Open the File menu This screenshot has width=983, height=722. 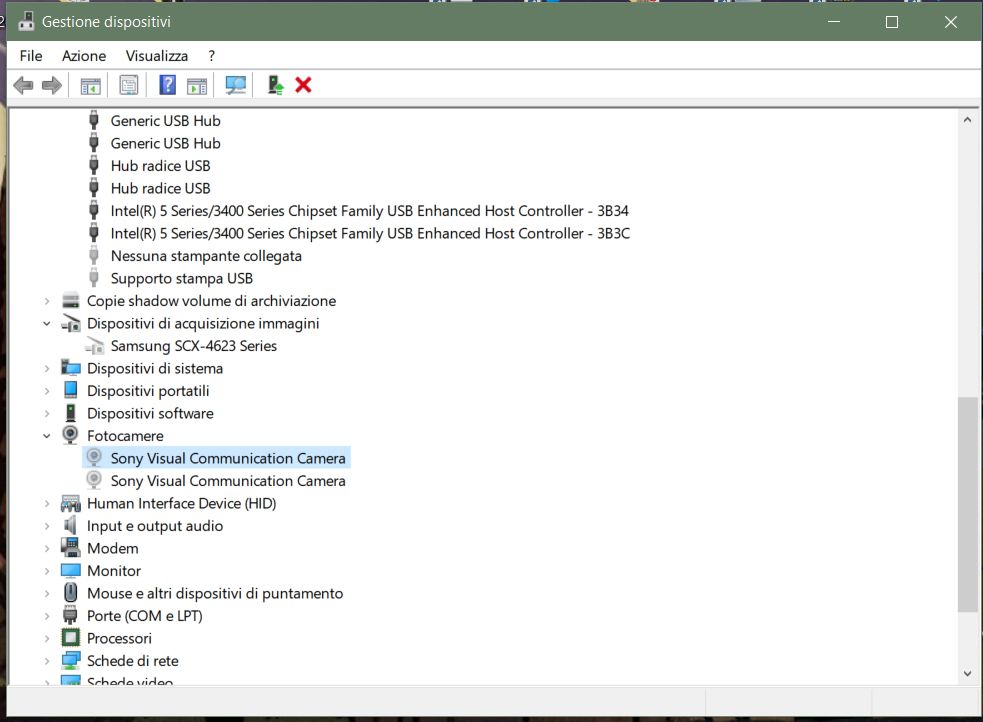(x=31, y=56)
